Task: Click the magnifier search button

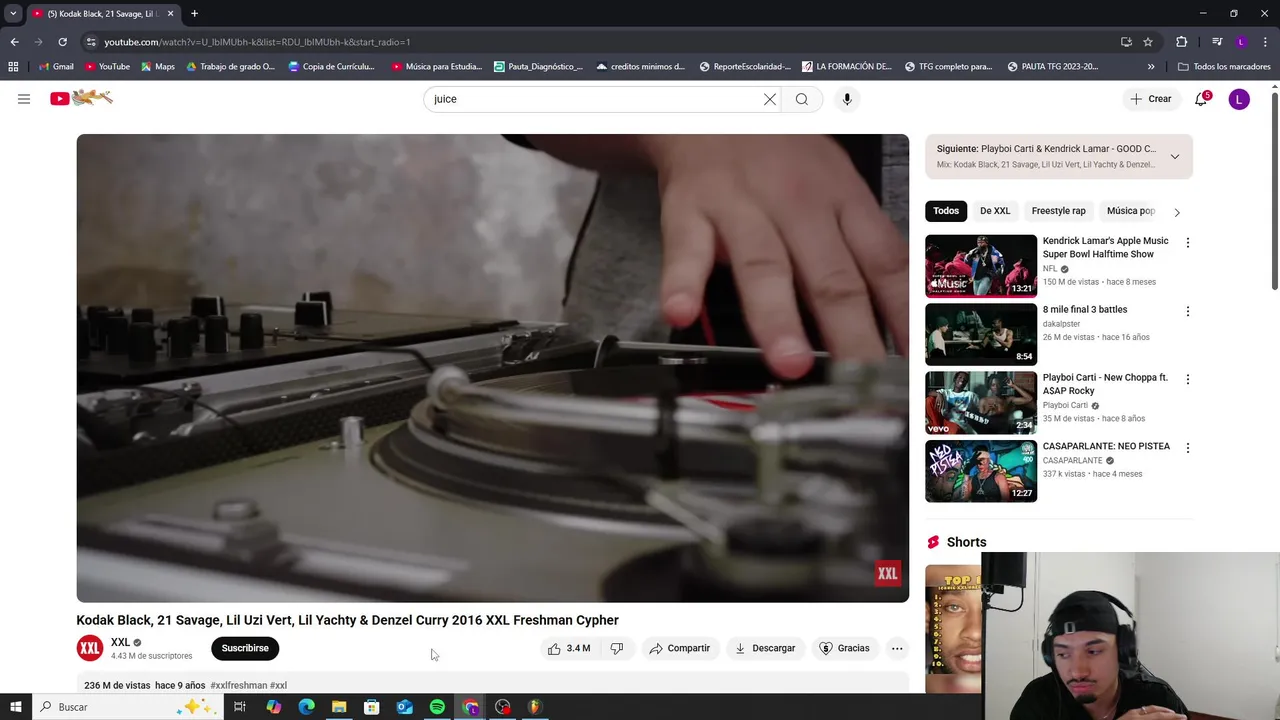Action: [x=802, y=99]
